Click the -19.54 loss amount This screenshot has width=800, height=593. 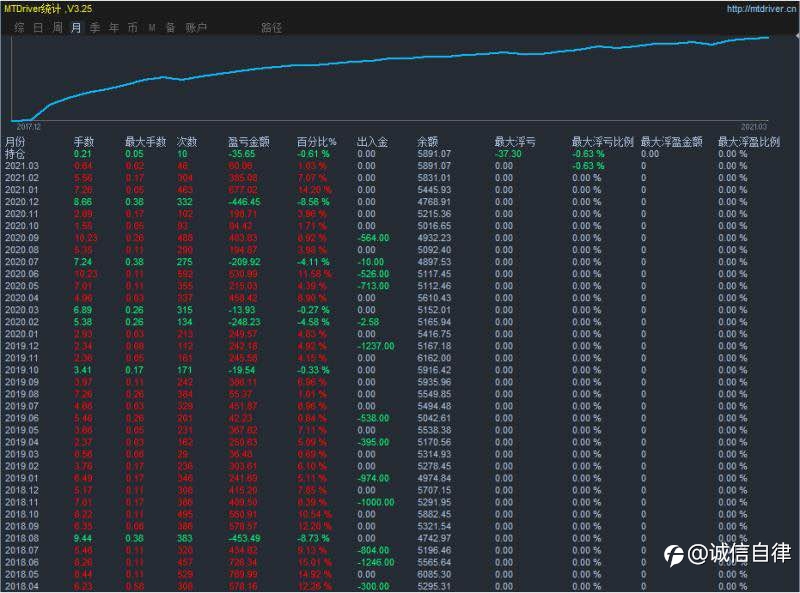click(242, 370)
